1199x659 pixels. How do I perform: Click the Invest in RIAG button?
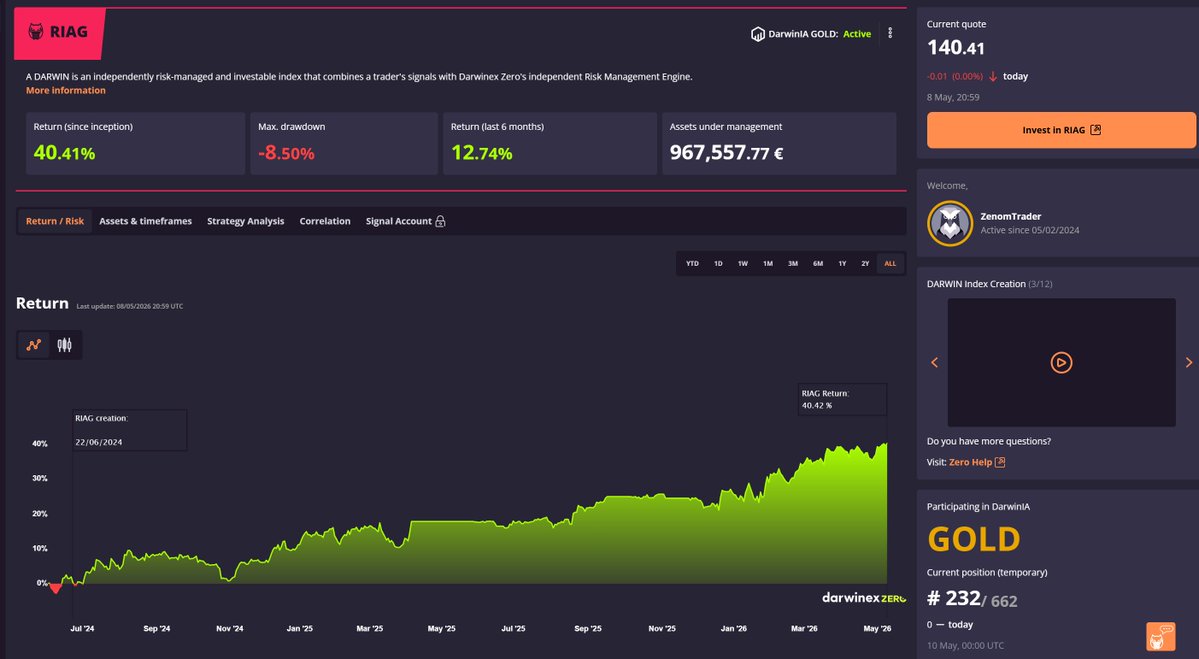click(1061, 130)
